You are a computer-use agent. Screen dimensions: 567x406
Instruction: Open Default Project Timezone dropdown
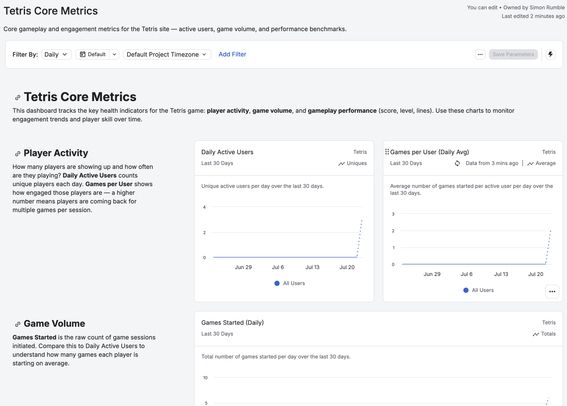tap(167, 54)
